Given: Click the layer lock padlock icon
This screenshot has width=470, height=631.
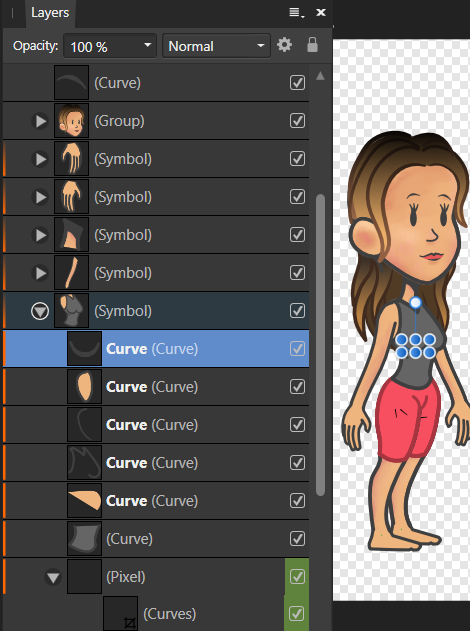Looking at the screenshot, I should (312, 45).
